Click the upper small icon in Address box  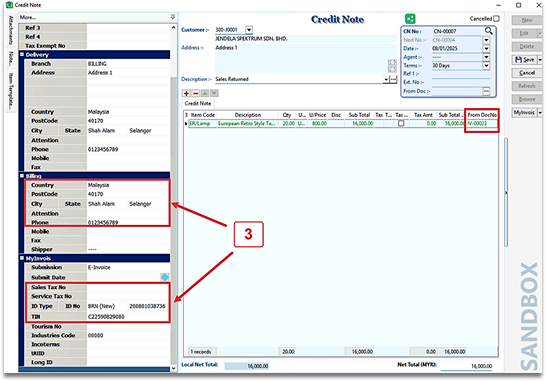coord(392,62)
